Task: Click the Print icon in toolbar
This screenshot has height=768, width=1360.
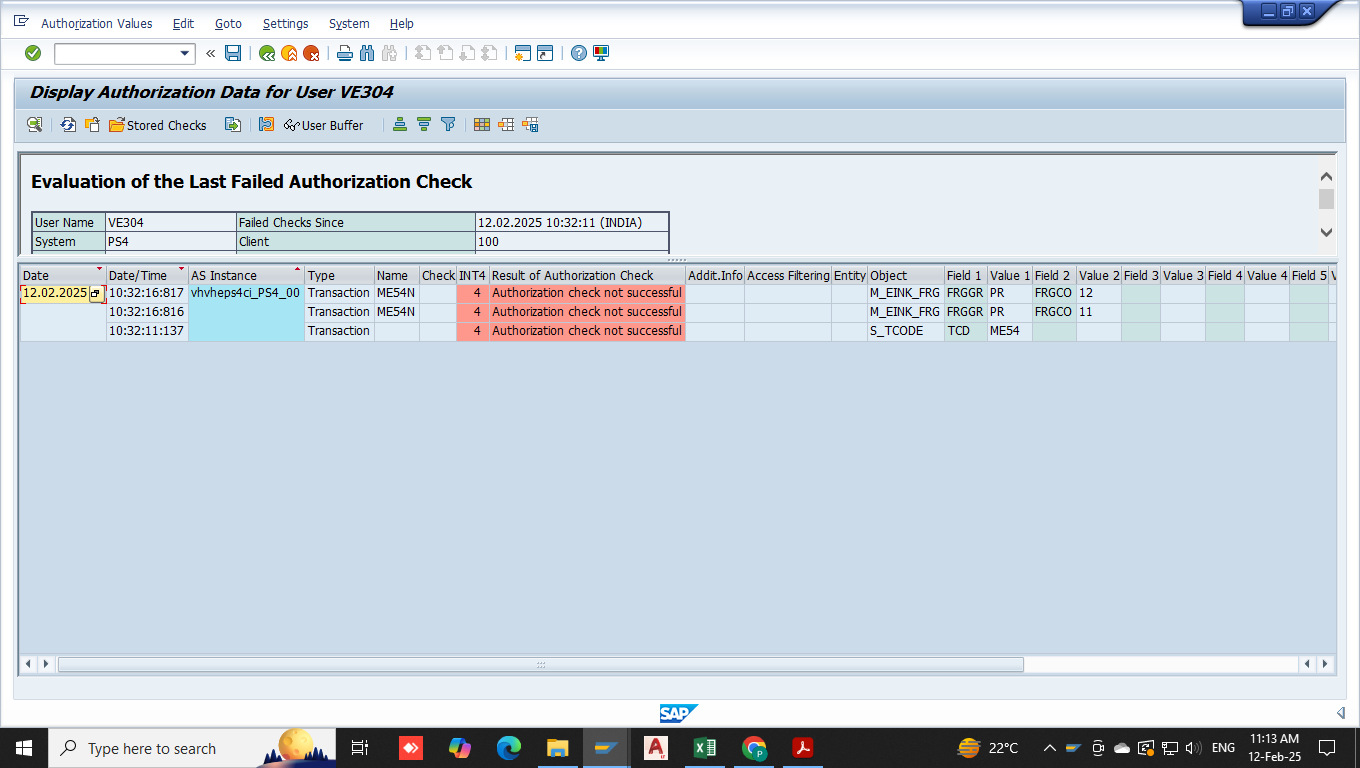Action: pos(344,53)
